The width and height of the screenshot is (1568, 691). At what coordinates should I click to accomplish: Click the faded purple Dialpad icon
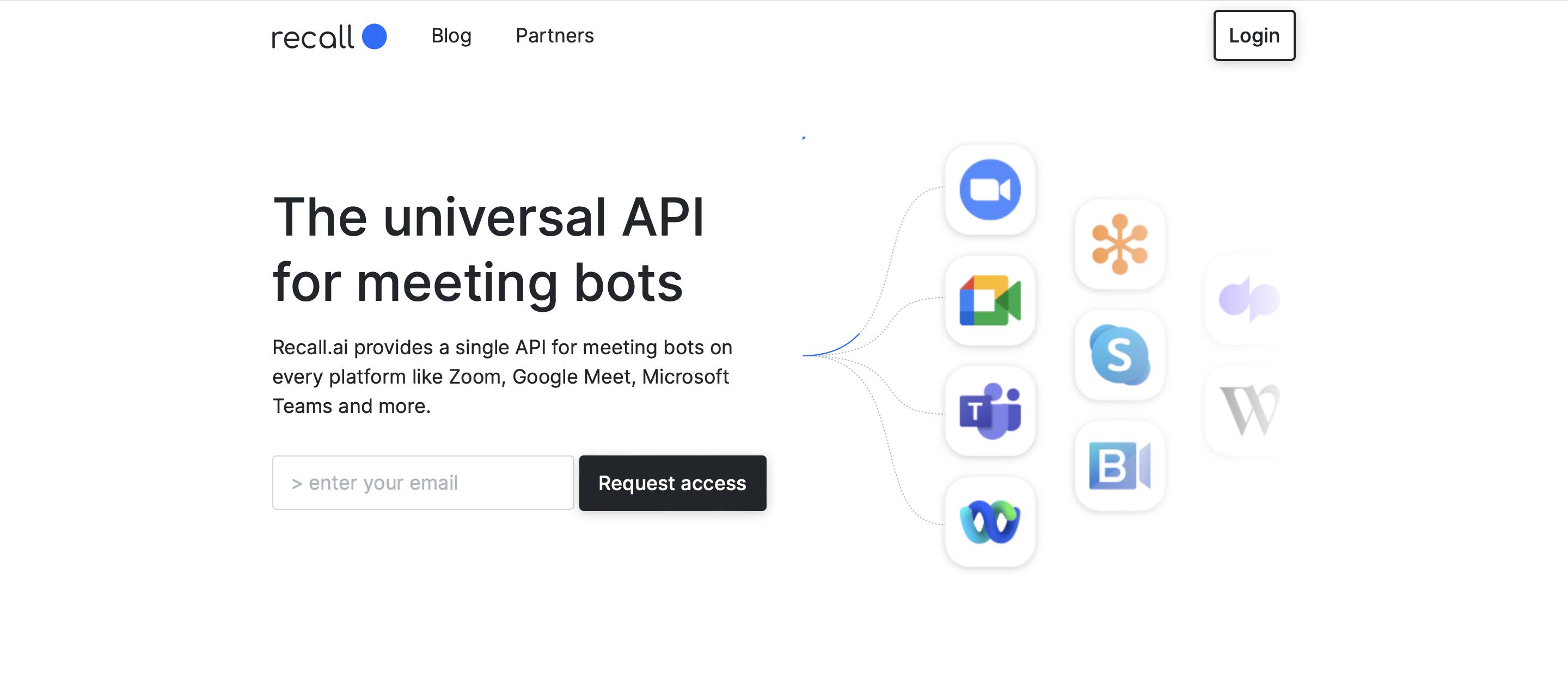(x=1248, y=299)
